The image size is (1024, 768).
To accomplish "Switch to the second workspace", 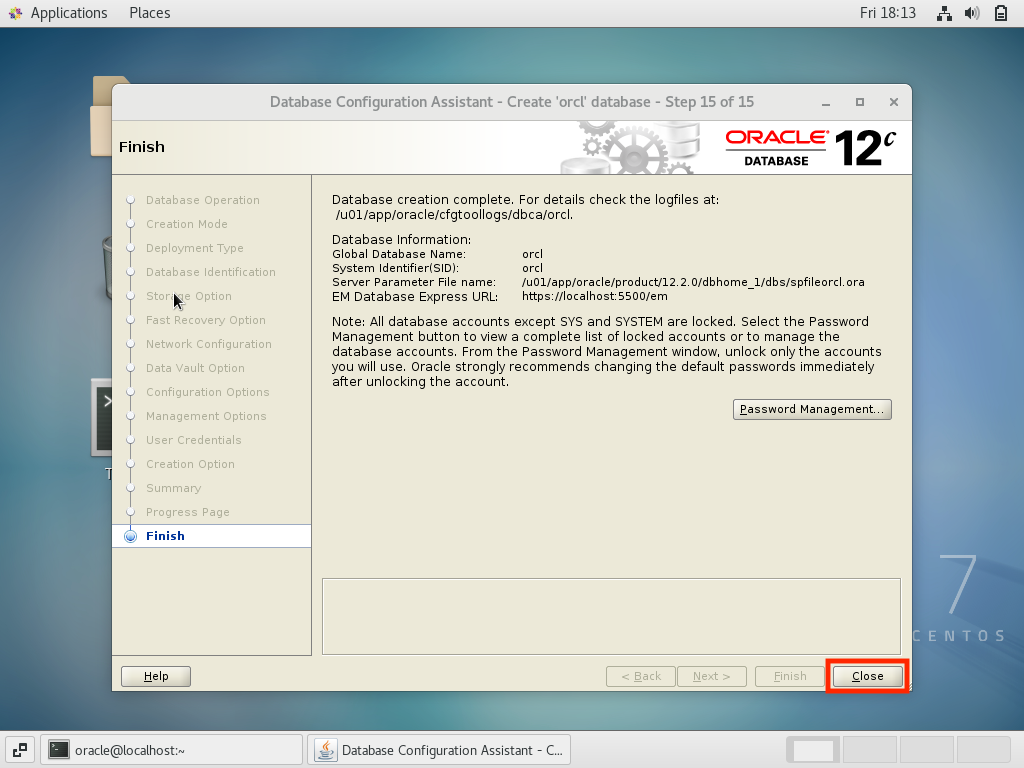I will 870,750.
